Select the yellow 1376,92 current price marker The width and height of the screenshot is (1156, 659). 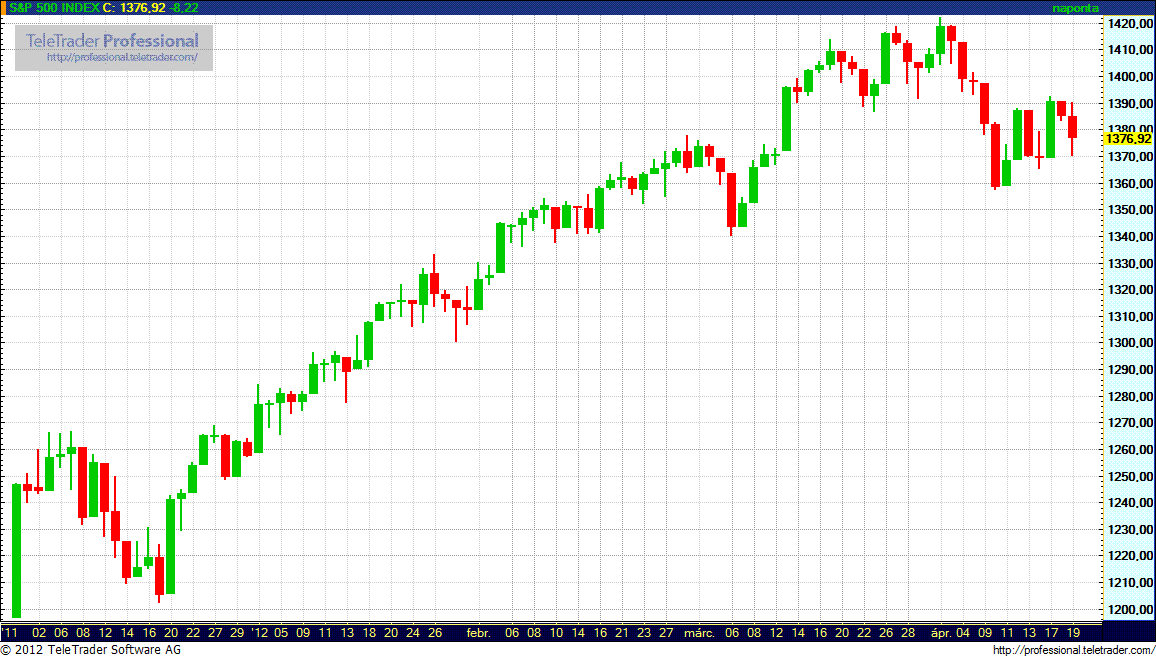click(x=1129, y=139)
